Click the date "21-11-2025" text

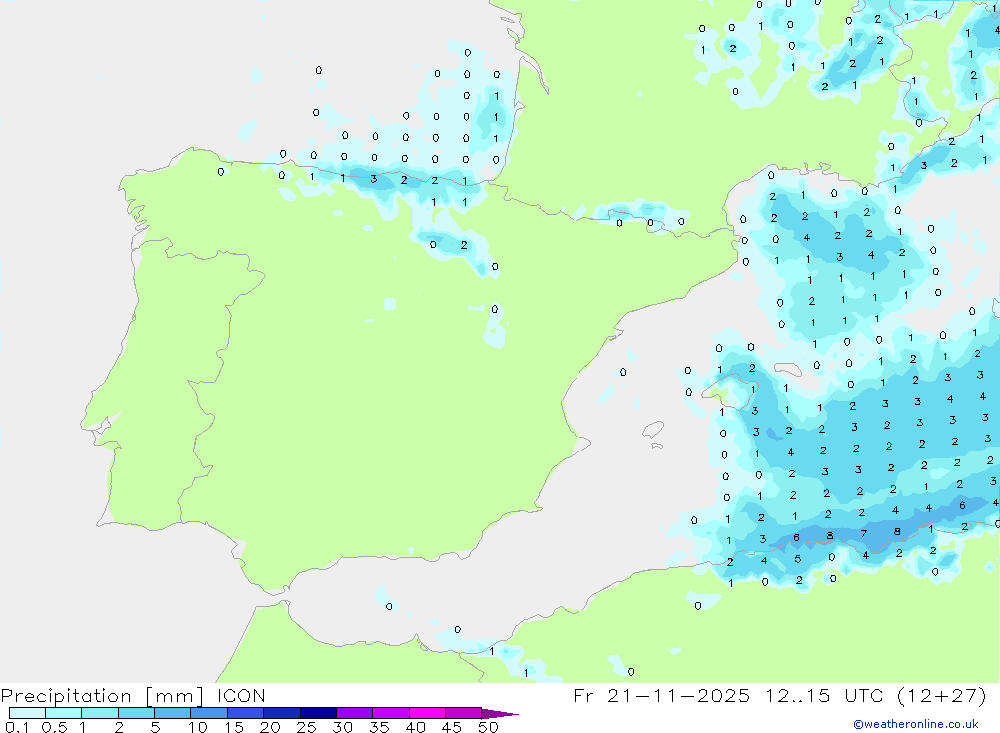679,695
